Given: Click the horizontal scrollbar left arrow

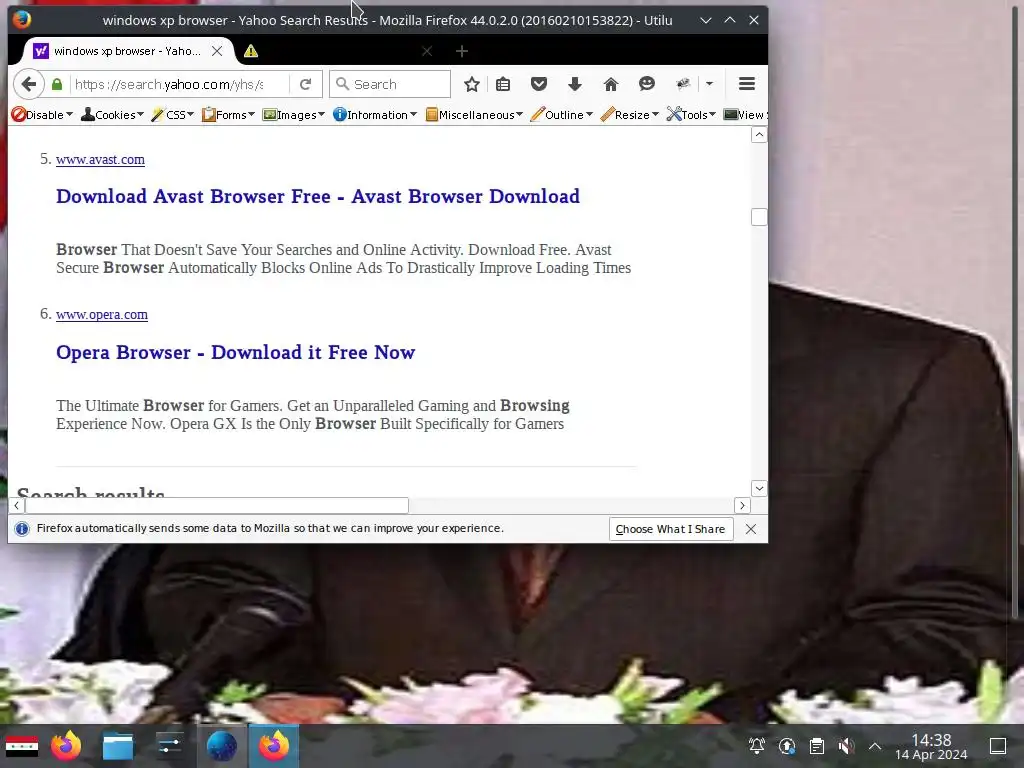Looking at the screenshot, I should point(16,505).
